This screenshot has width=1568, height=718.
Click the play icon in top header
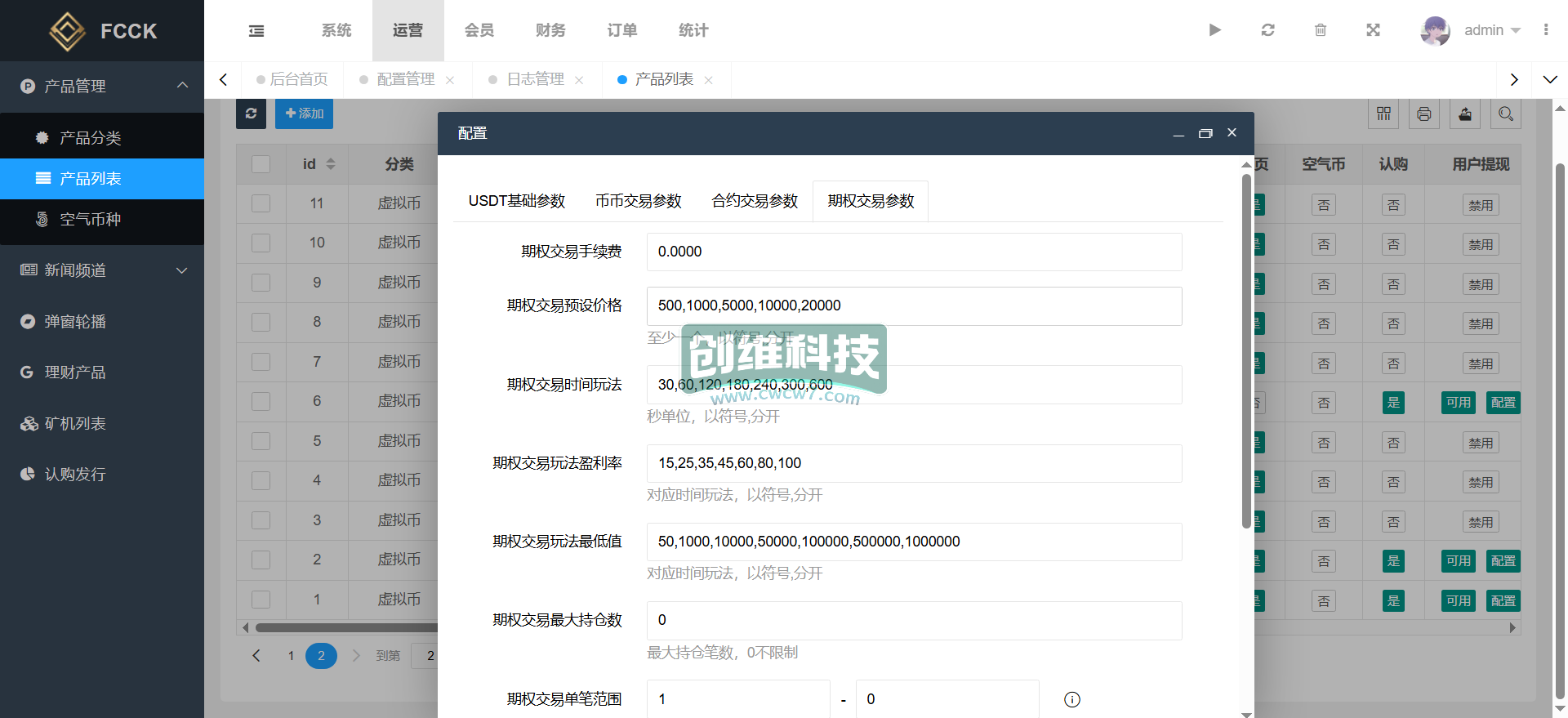click(1214, 30)
